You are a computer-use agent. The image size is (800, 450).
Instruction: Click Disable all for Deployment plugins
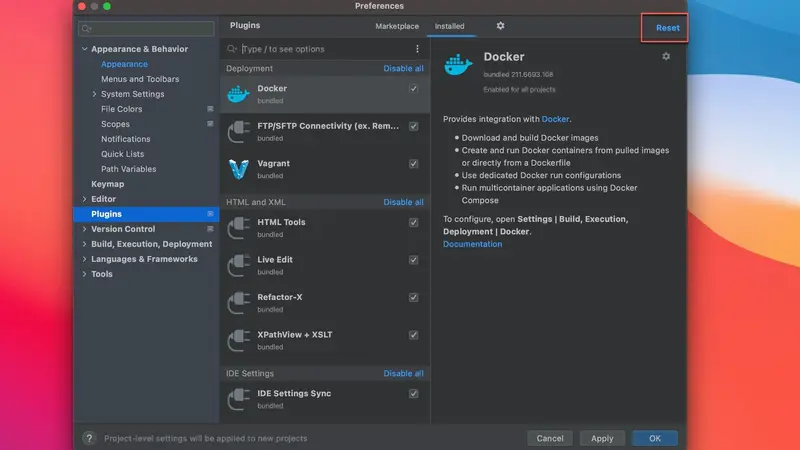click(403, 68)
